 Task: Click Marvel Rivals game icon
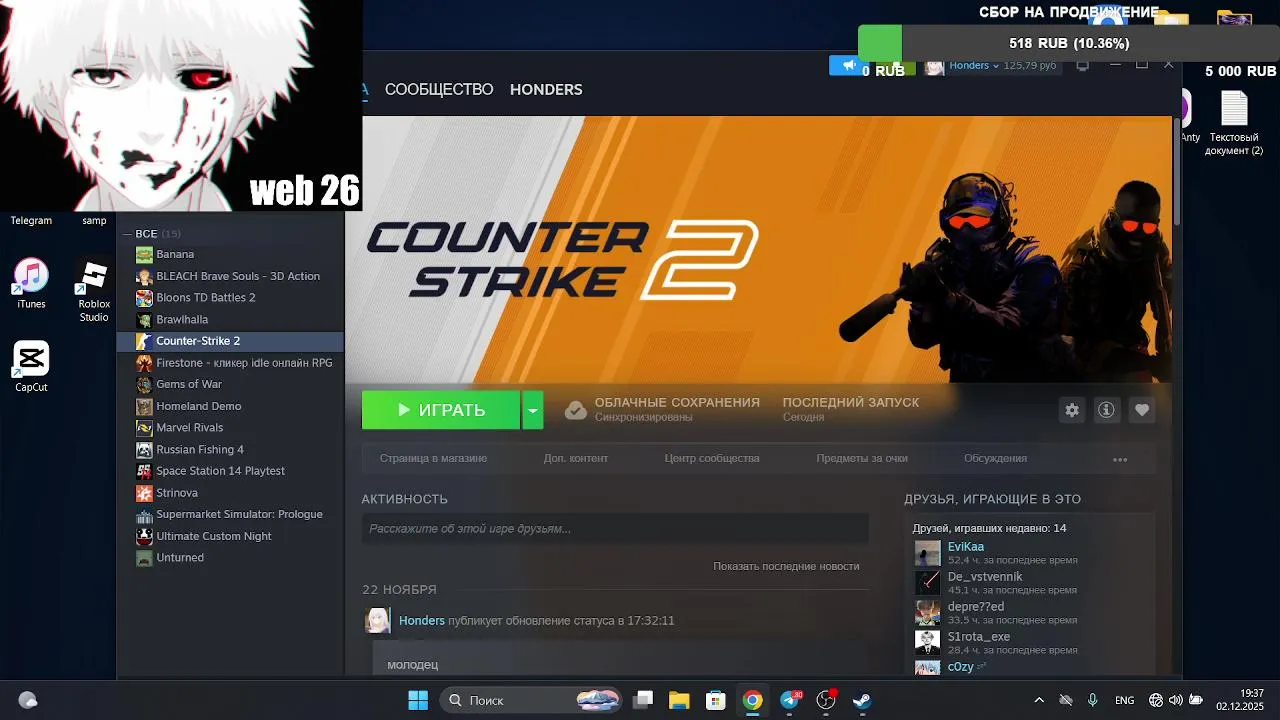[145, 428]
